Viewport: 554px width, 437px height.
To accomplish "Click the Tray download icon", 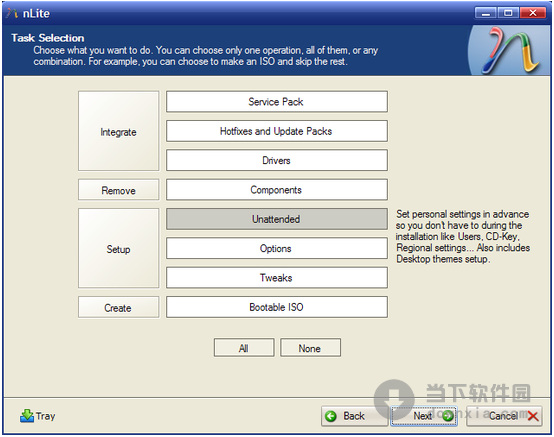I will pyautogui.click(x=27, y=416).
